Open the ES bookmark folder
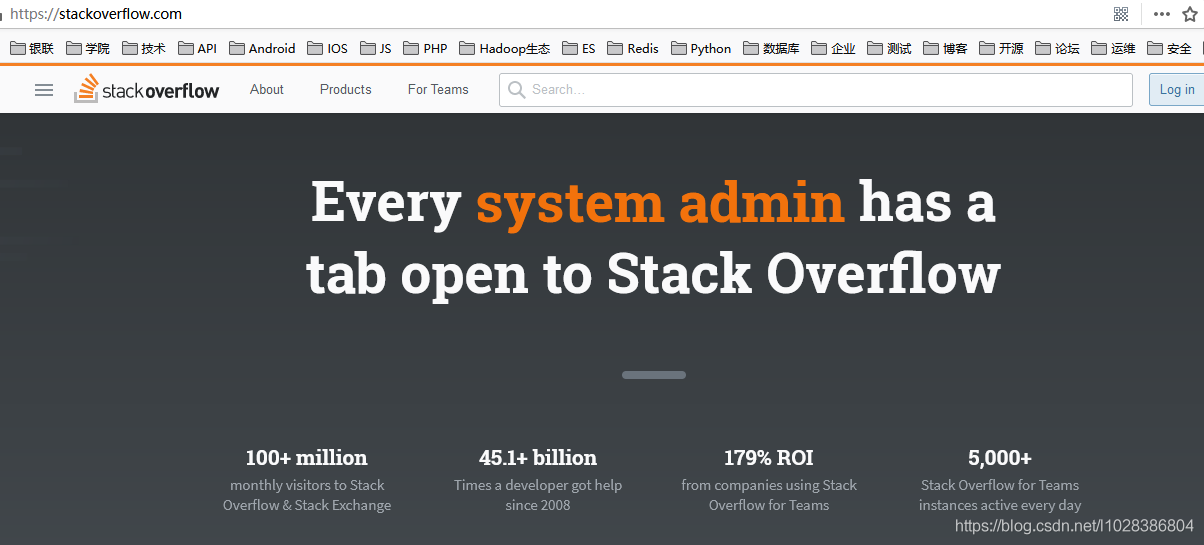1204x545 pixels. click(x=579, y=48)
